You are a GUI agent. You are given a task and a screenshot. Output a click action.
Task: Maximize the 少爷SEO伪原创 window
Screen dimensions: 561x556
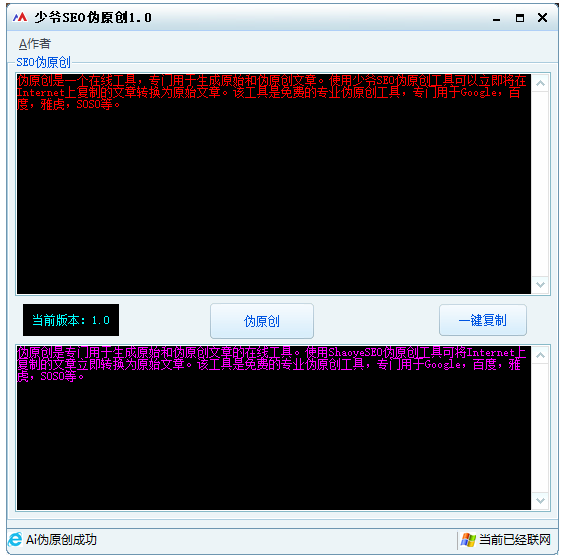tap(520, 18)
